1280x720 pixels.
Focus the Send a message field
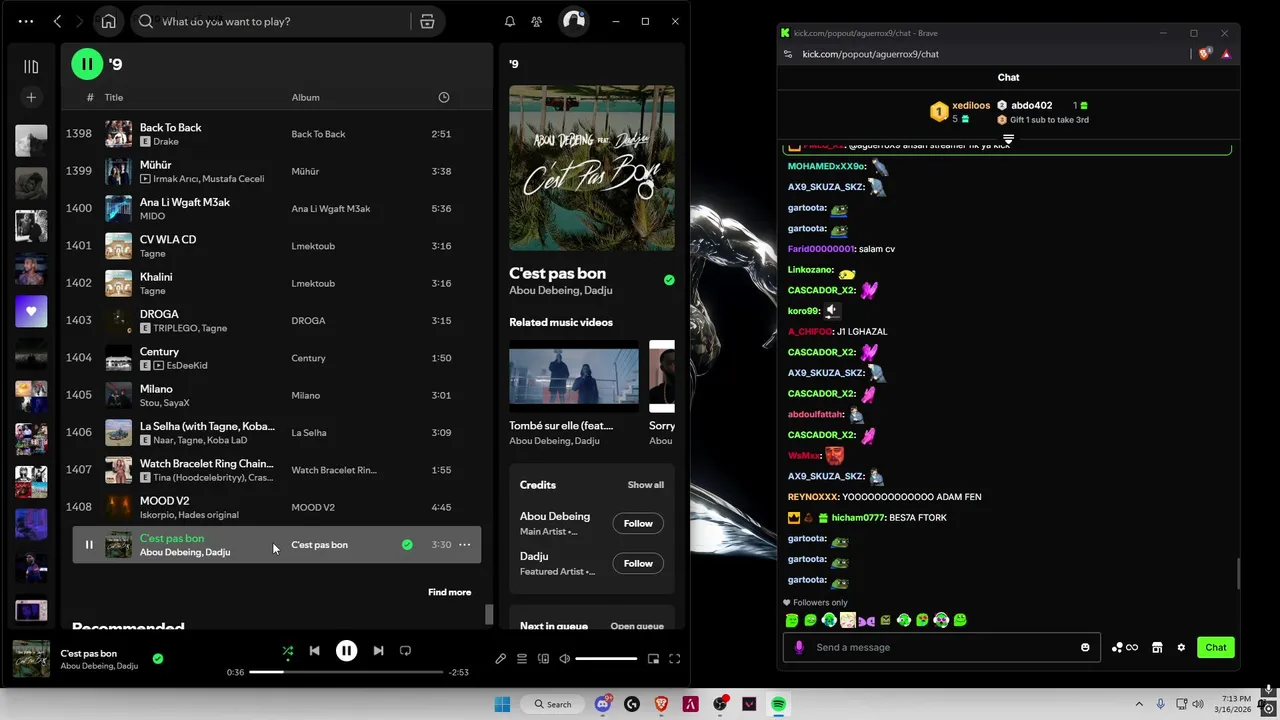click(942, 647)
